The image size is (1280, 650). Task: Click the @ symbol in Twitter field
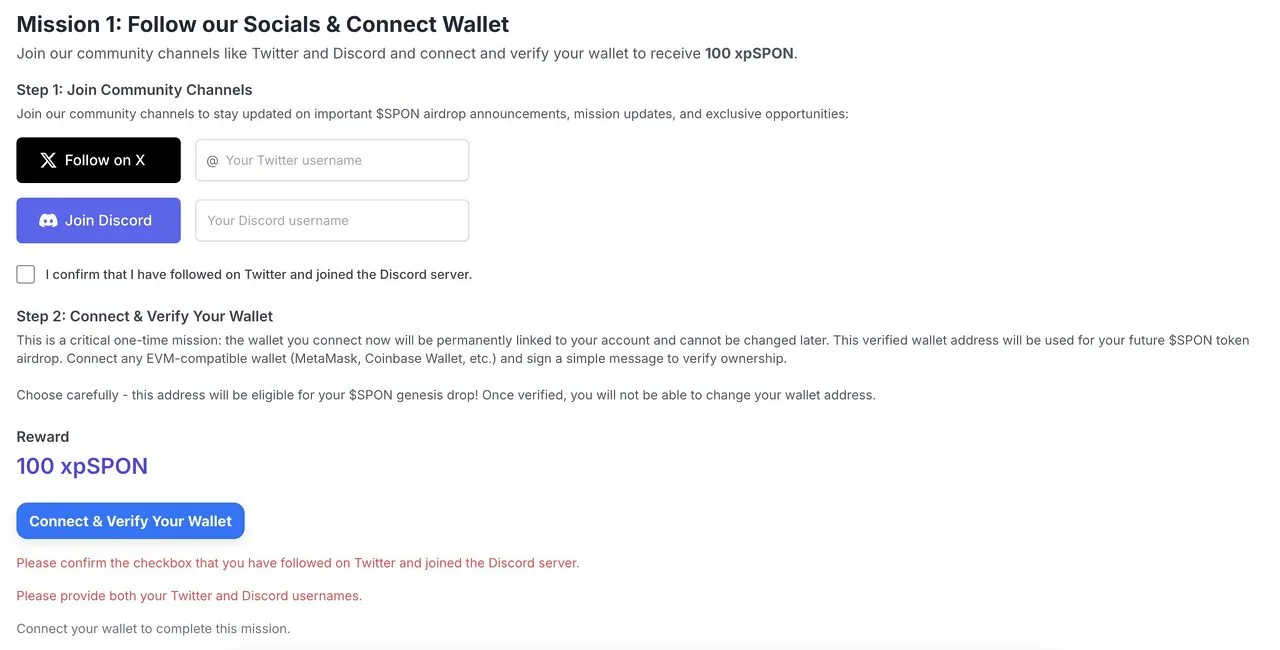(x=212, y=161)
